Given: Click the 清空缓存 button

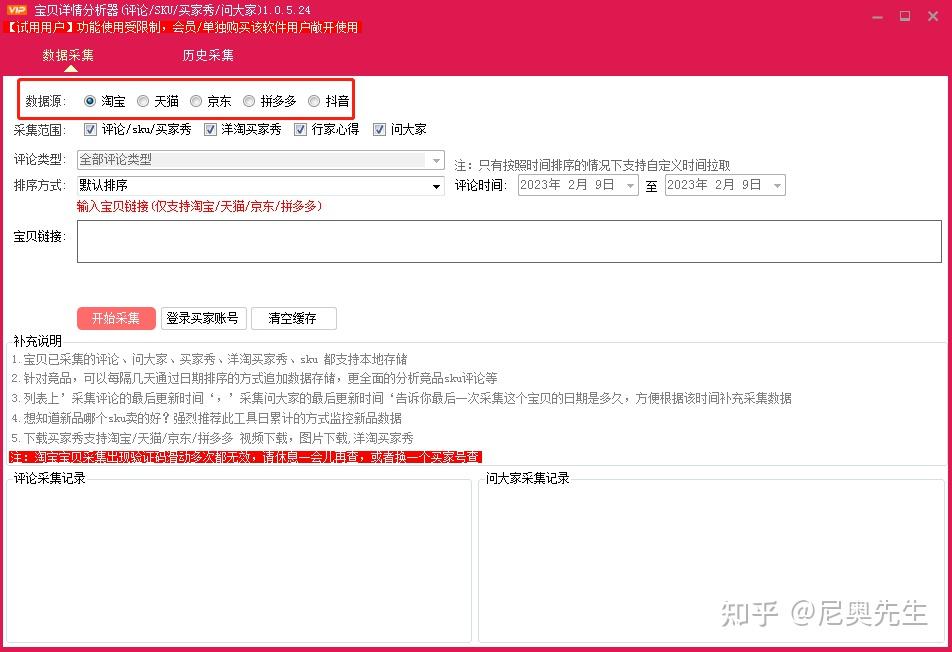Looking at the screenshot, I should click(x=293, y=318).
